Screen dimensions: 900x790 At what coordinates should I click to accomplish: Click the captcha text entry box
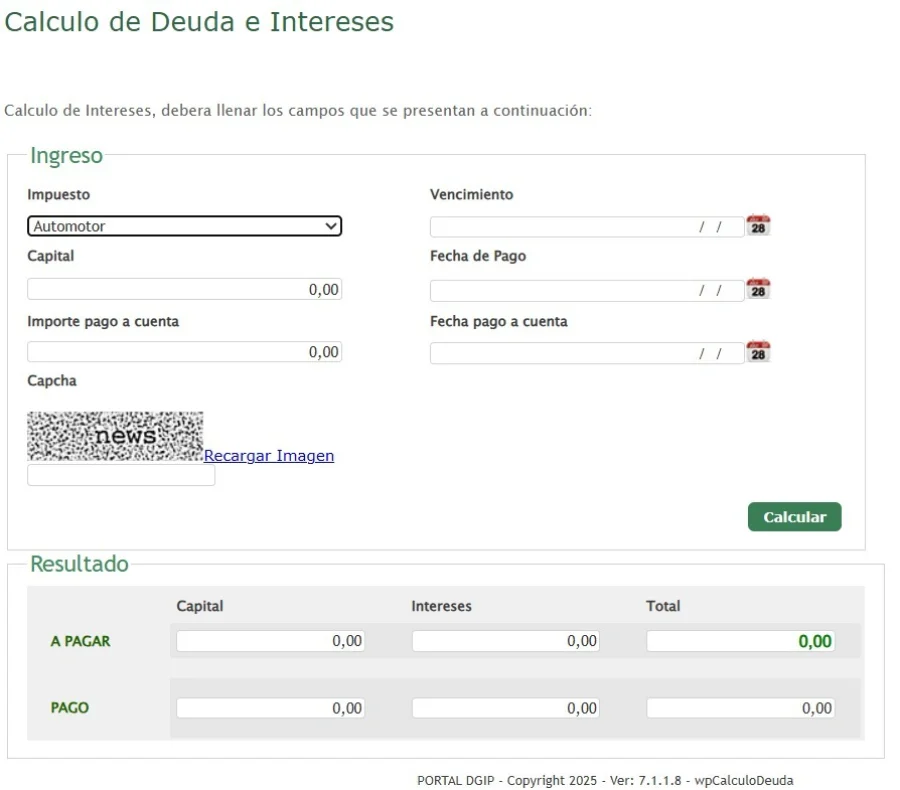121,476
